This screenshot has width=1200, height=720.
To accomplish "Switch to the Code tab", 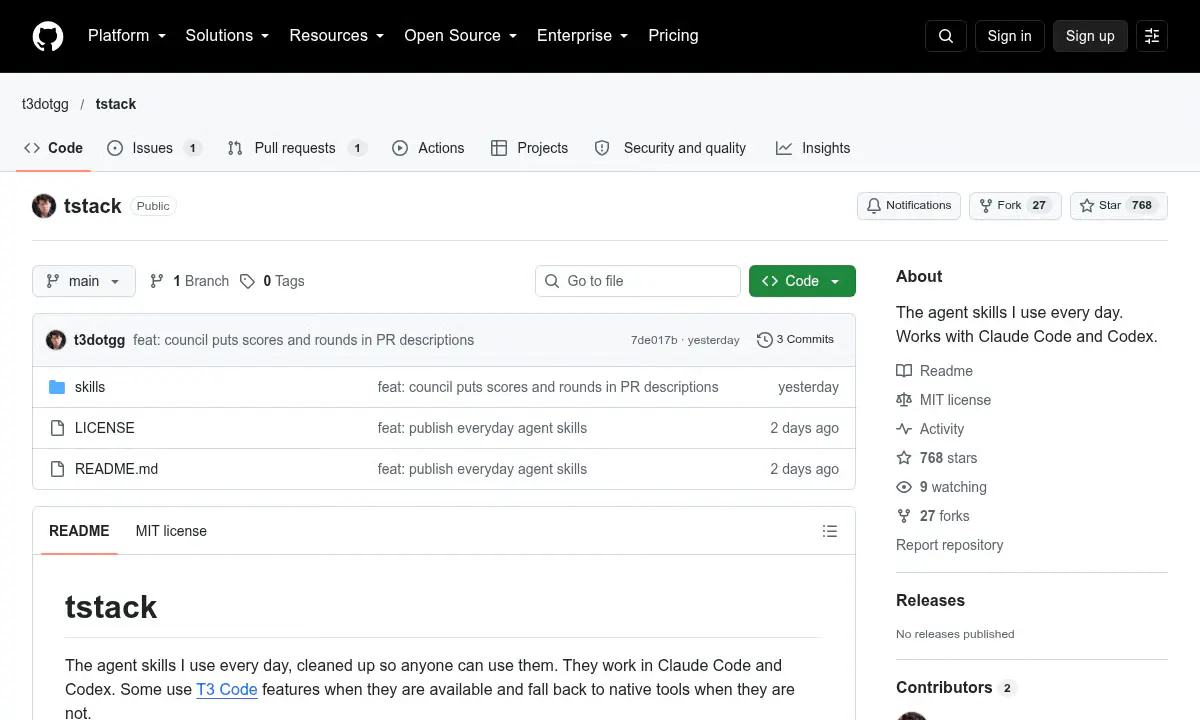I will 54,148.
